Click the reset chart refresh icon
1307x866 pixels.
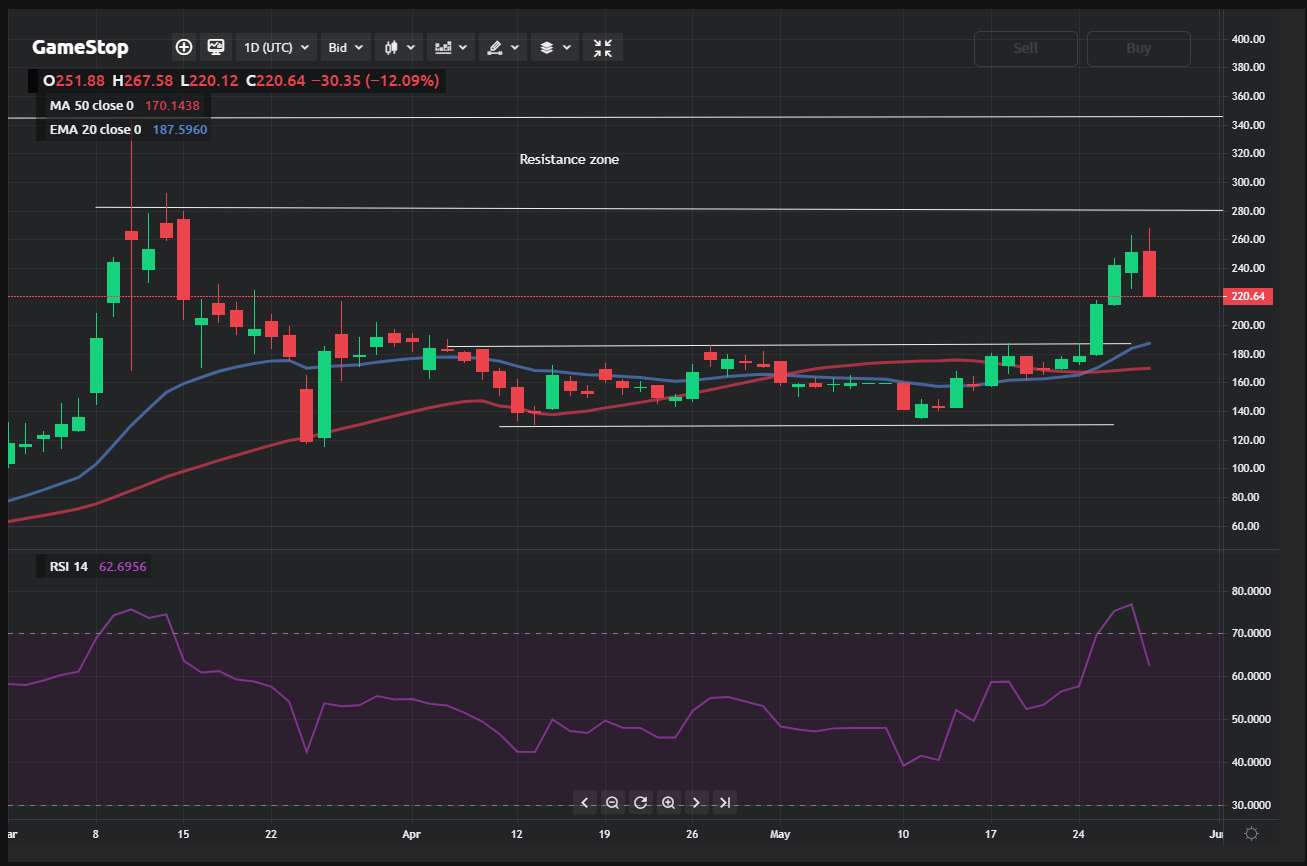(x=640, y=801)
